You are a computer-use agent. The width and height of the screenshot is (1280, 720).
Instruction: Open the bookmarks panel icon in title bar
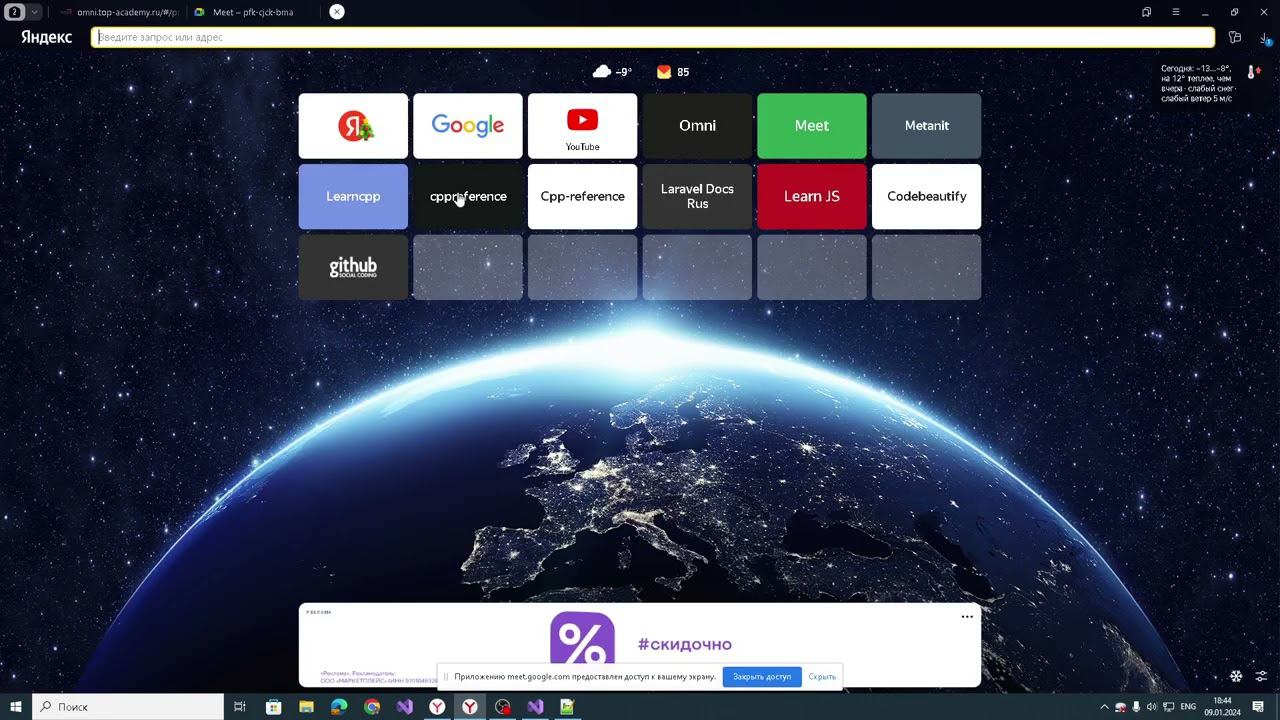click(1146, 12)
